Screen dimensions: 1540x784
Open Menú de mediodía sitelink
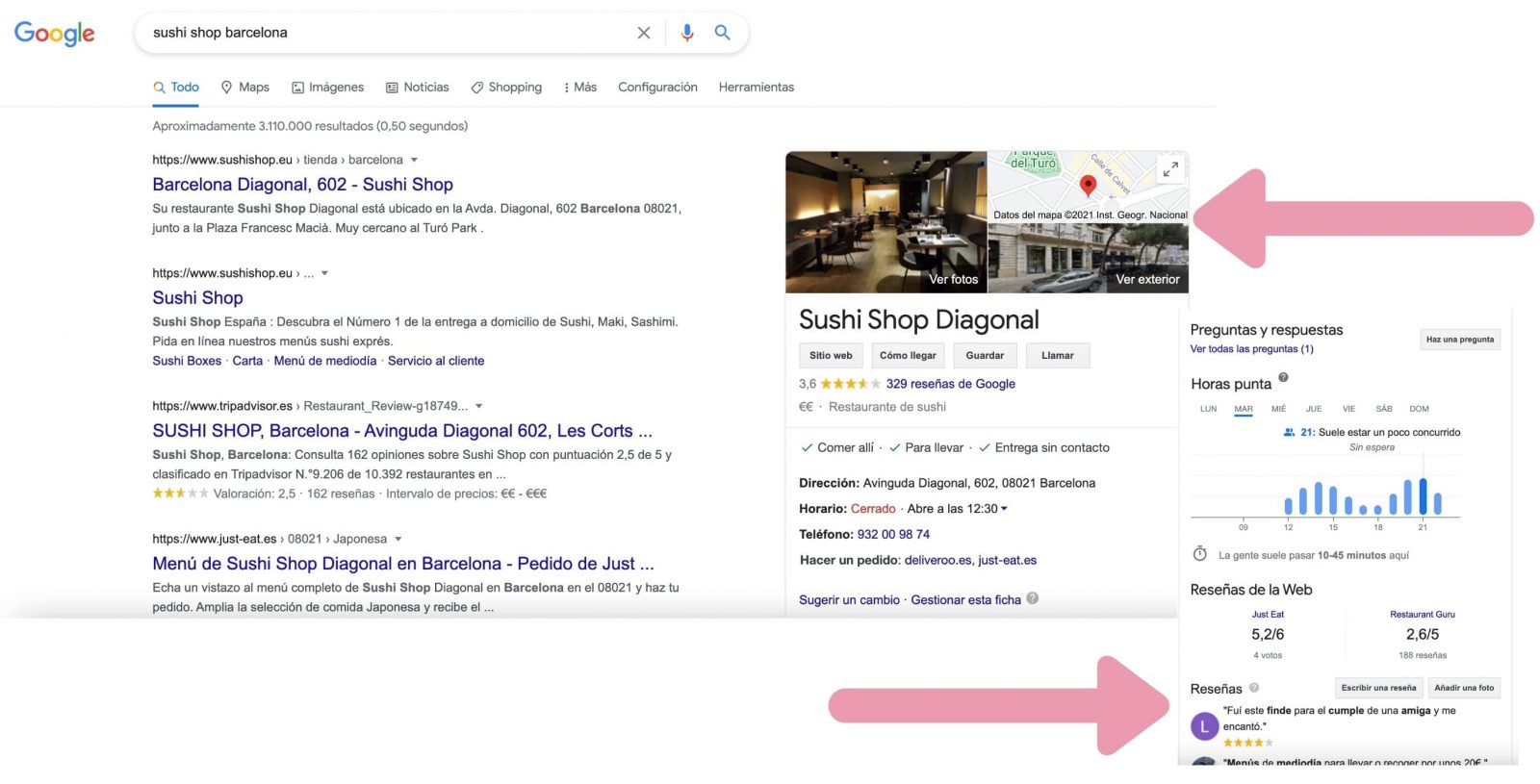pos(325,361)
